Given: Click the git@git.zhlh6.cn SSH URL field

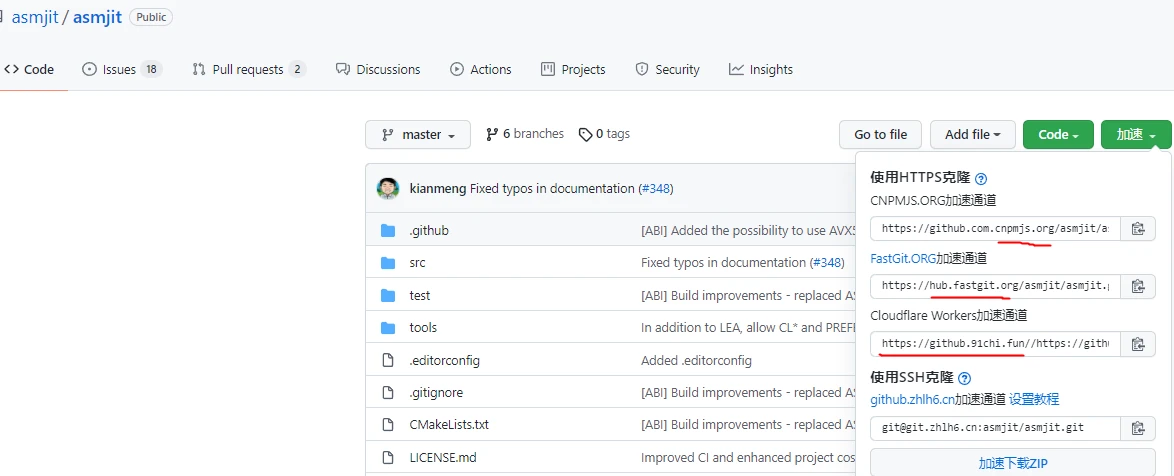Looking at the screenshot, I should (995, 428).
